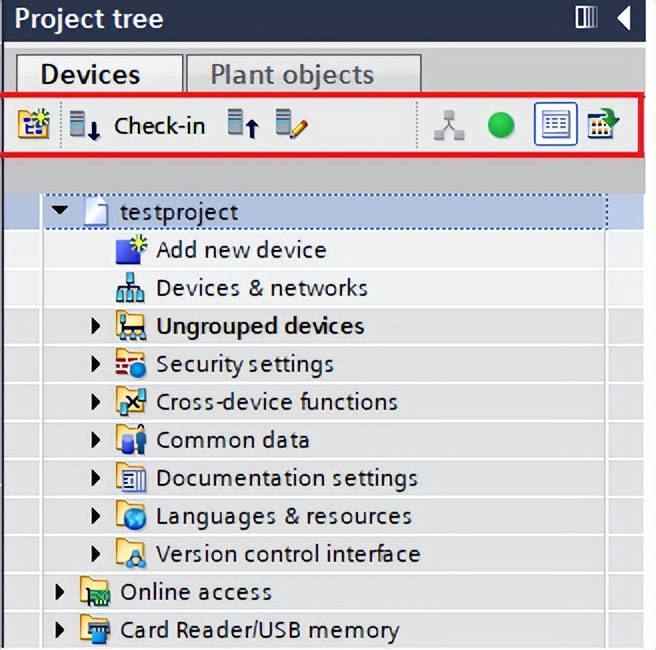
Task: Click the column layout icon in header
Action: pos(587,18)
